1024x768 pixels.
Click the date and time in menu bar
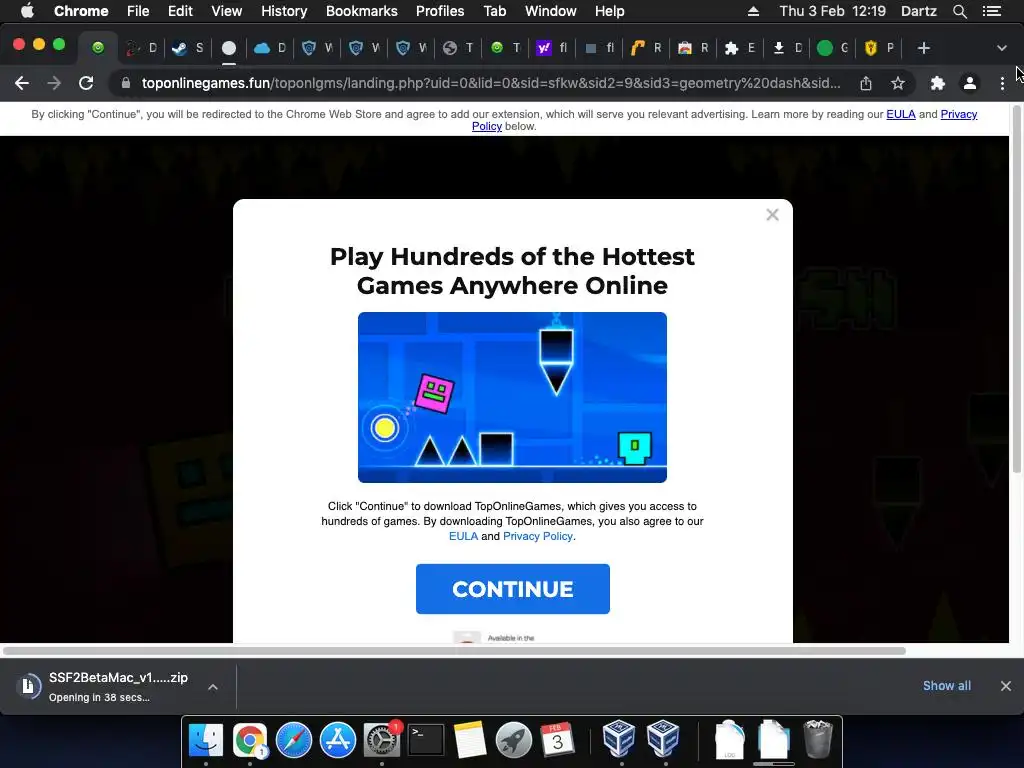[832, 11]
